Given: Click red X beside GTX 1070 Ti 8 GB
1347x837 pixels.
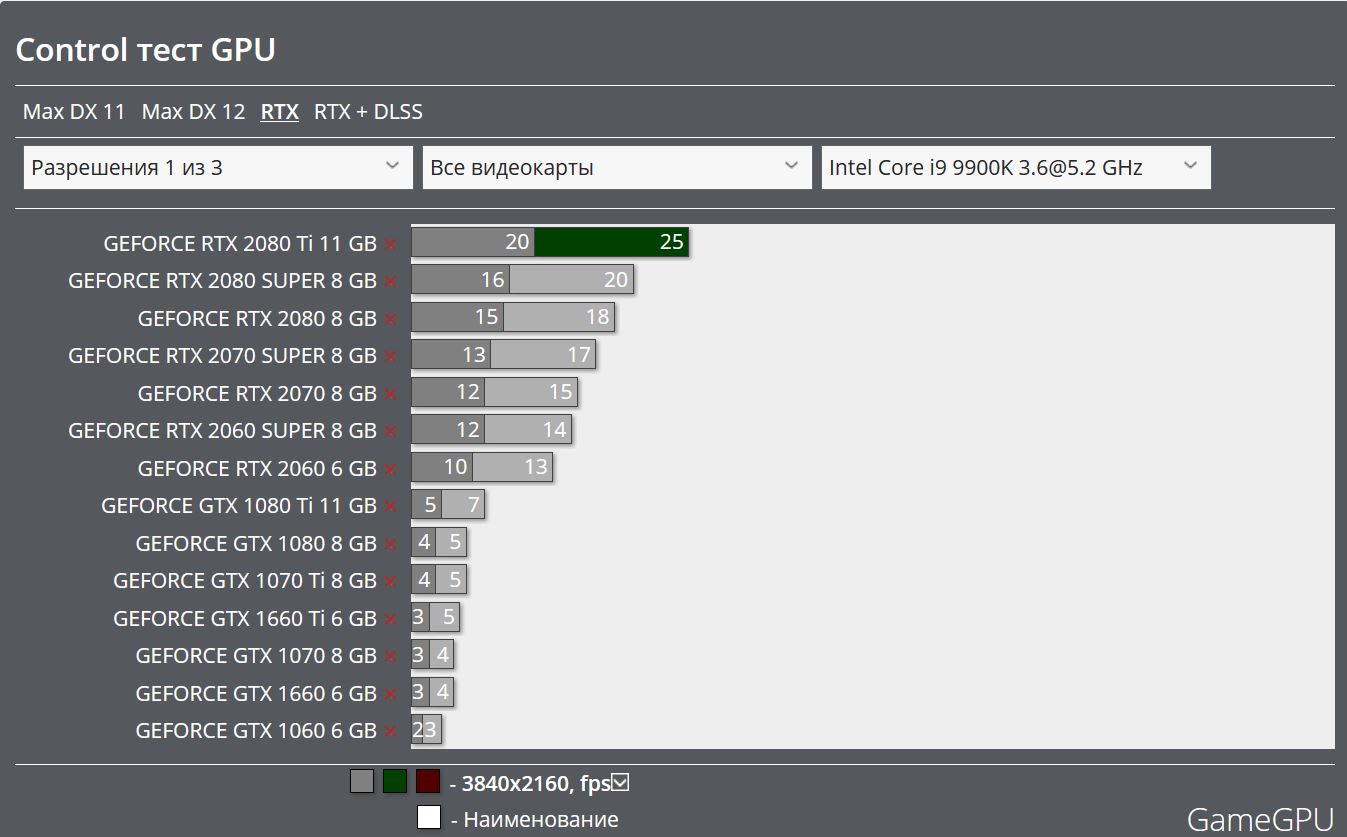Looking at the screenshot, I should coord(390,581).
